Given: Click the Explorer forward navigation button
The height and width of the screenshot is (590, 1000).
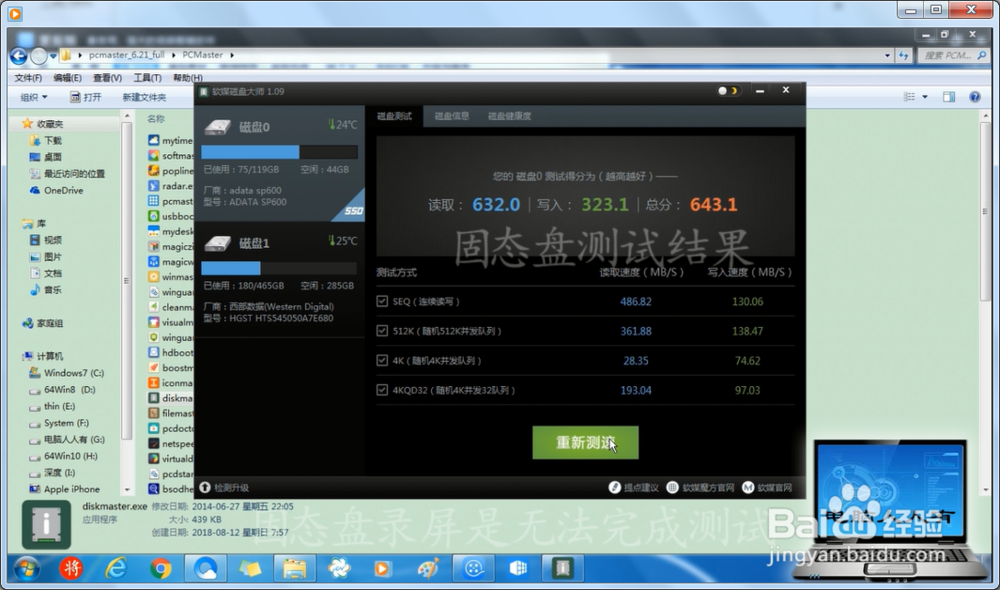Looking at the screenshot, I should (39, 57).
